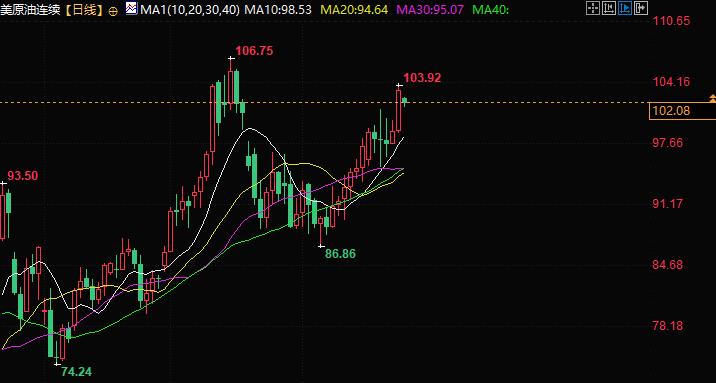Image resolution: width=716 pixels, height=383 pixels.
Task: Open the MA1(10,20,30,40) indicator settings
Action: click(x=190, y=9)
